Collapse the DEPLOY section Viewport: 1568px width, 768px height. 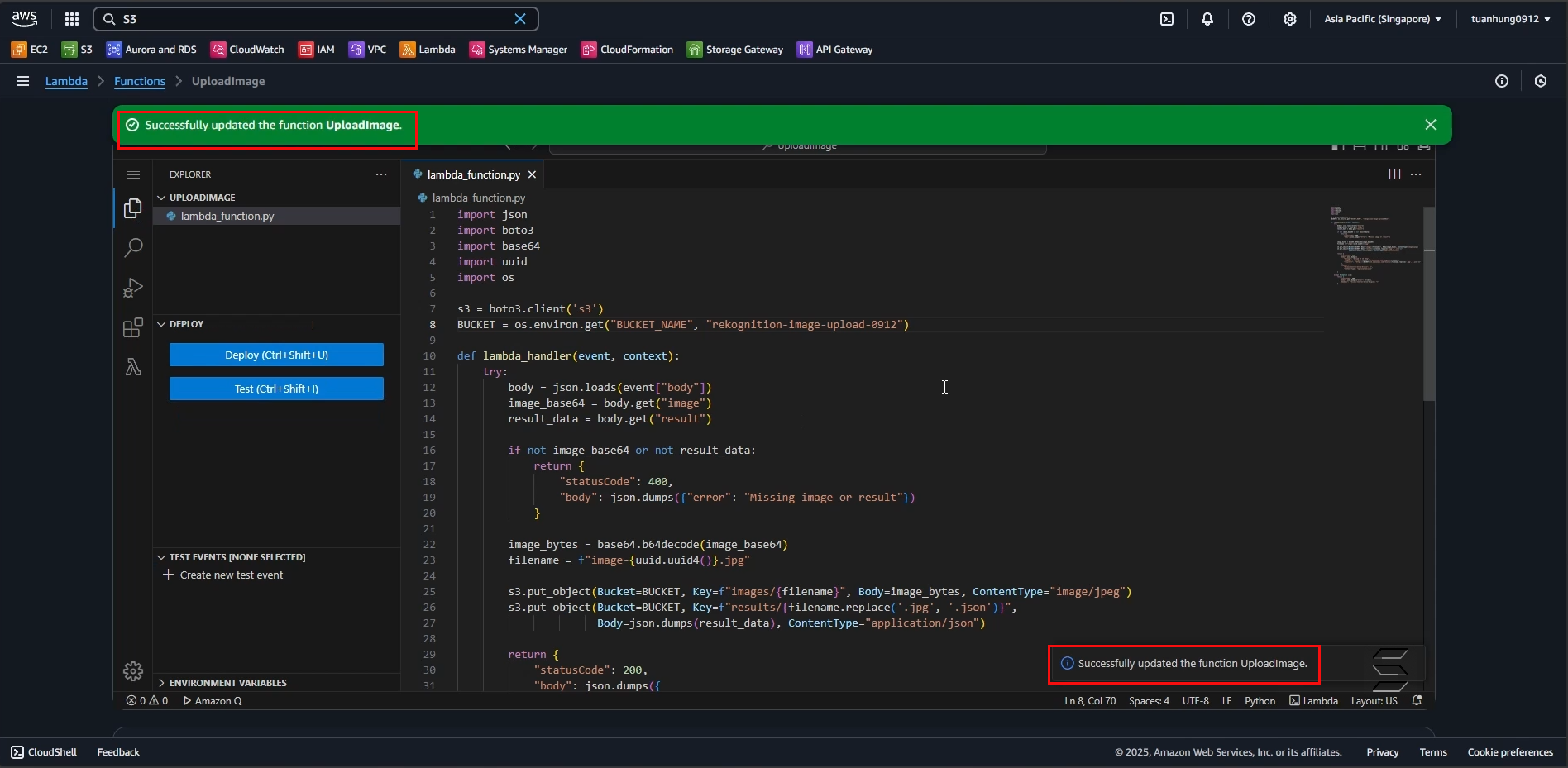click(x=180, y=324)
